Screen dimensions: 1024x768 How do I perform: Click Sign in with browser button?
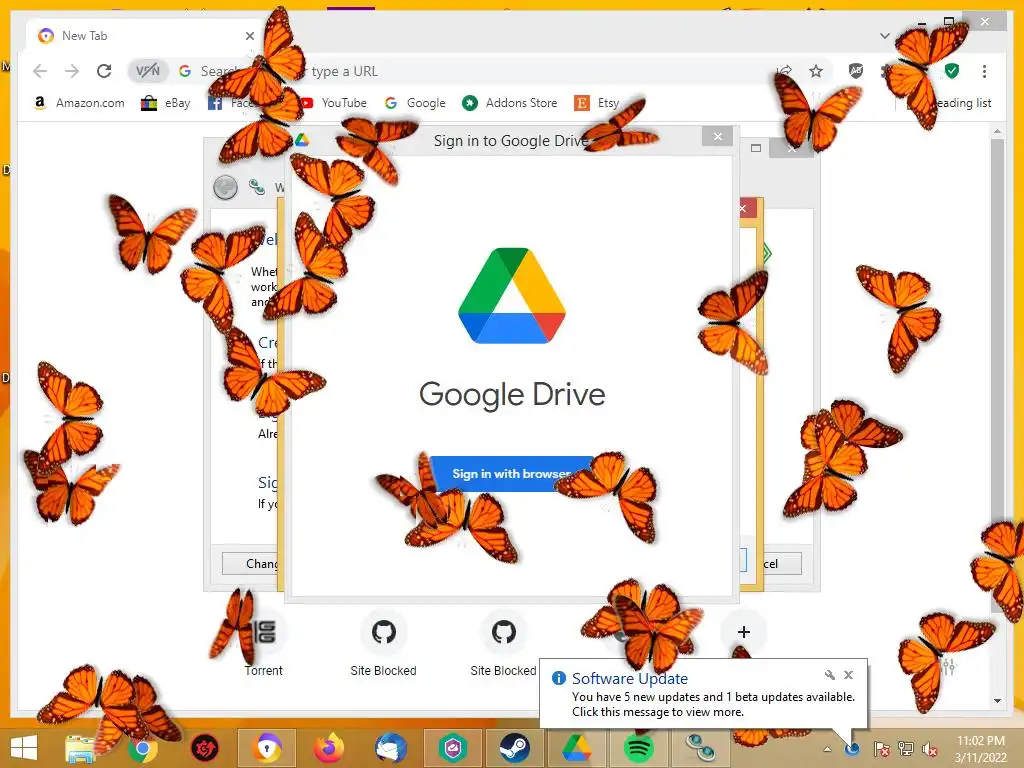point(511,473)
